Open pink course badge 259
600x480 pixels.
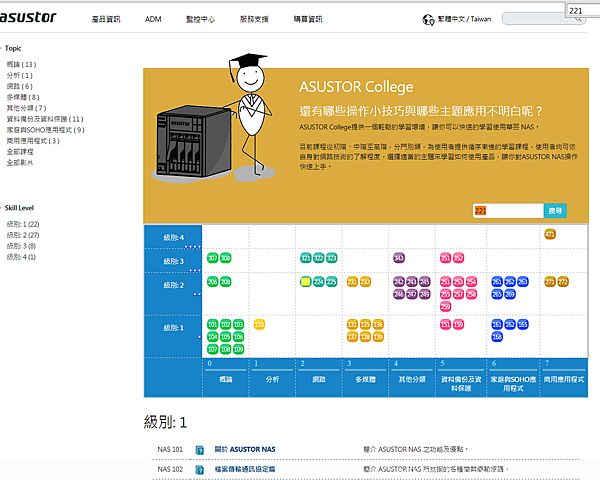coord(445,307)
